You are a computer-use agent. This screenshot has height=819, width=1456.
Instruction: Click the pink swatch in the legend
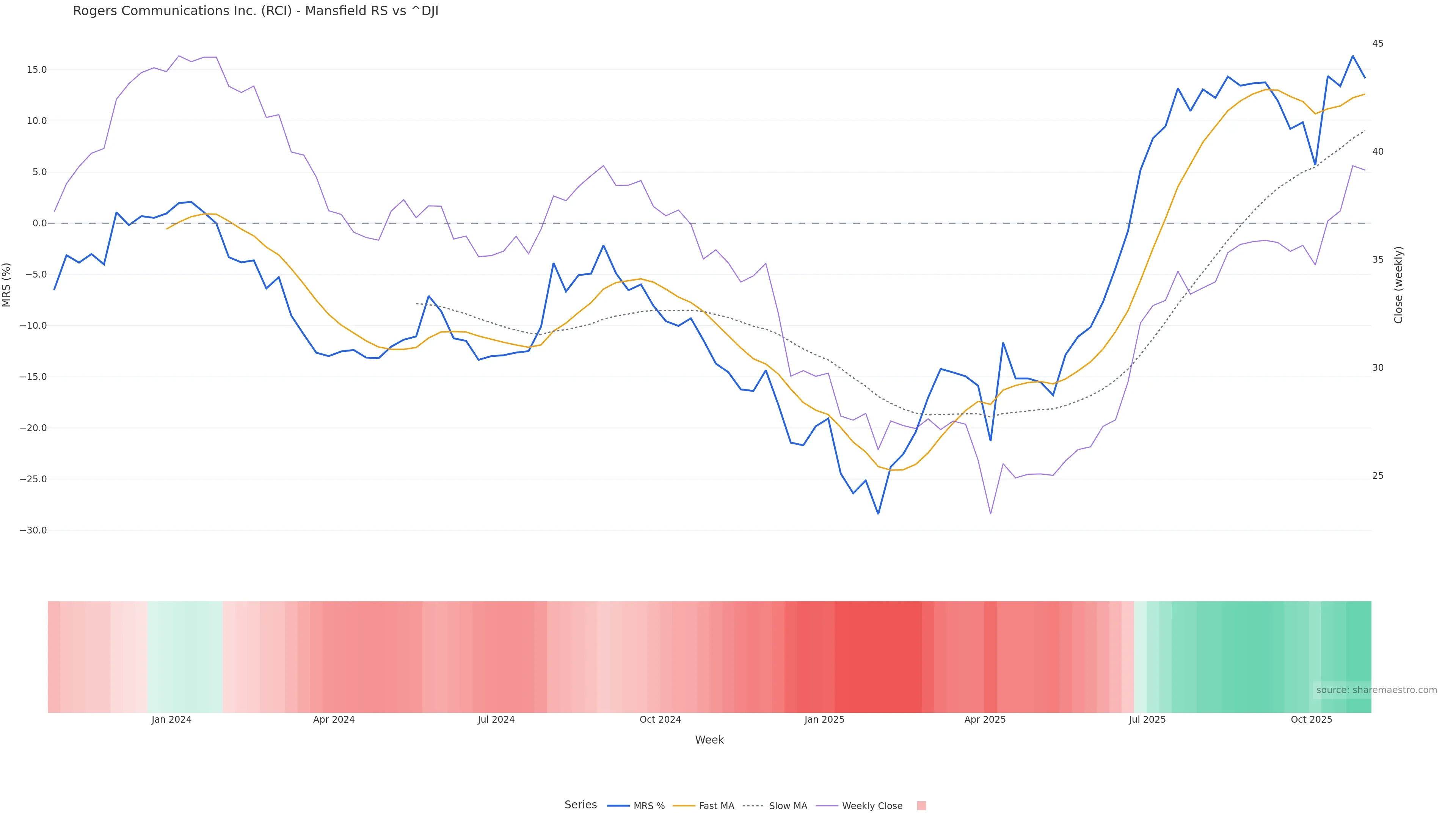click(x=921, y=806)
